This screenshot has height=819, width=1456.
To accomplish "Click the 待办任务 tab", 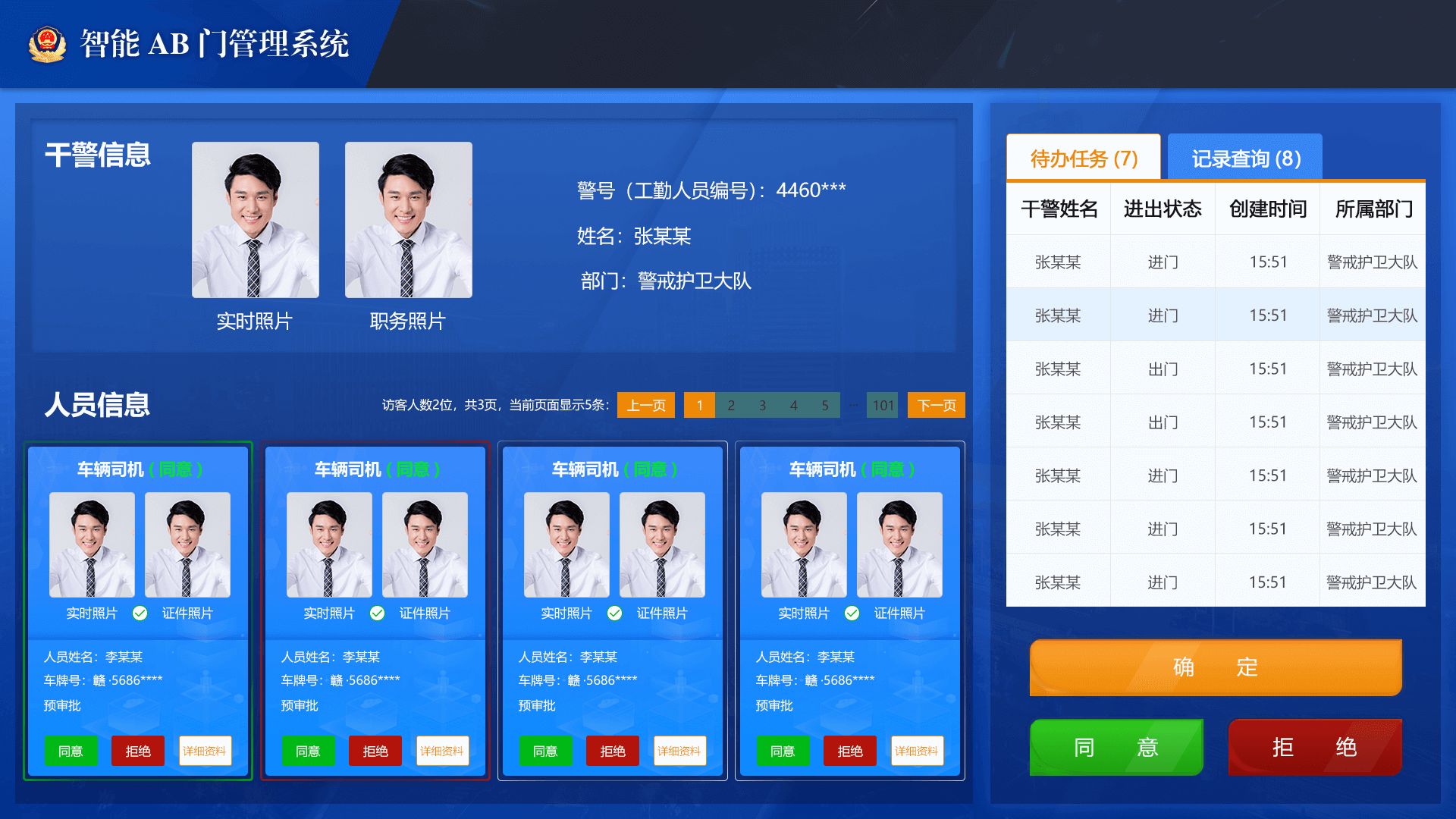I will [1082, 157].
